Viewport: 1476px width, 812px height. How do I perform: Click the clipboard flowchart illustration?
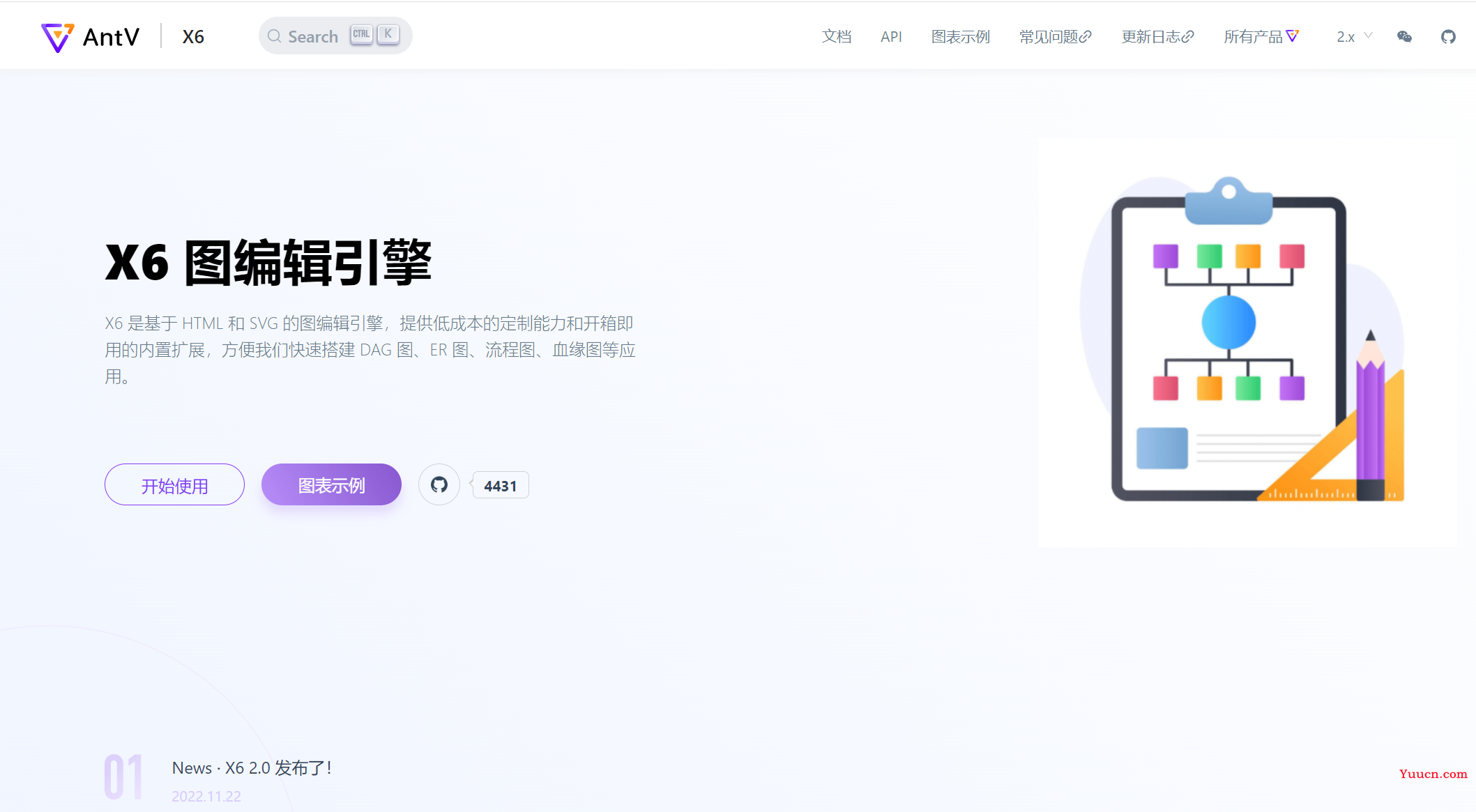[x=1247, y=342]
